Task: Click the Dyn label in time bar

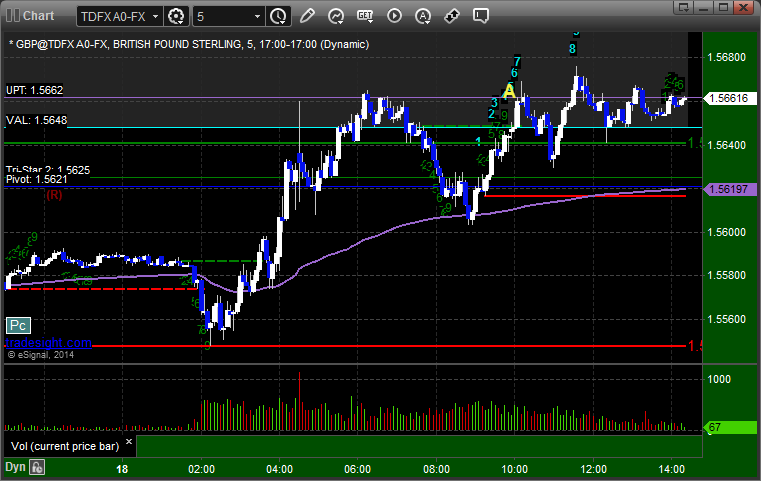Action: coord(15,467)
